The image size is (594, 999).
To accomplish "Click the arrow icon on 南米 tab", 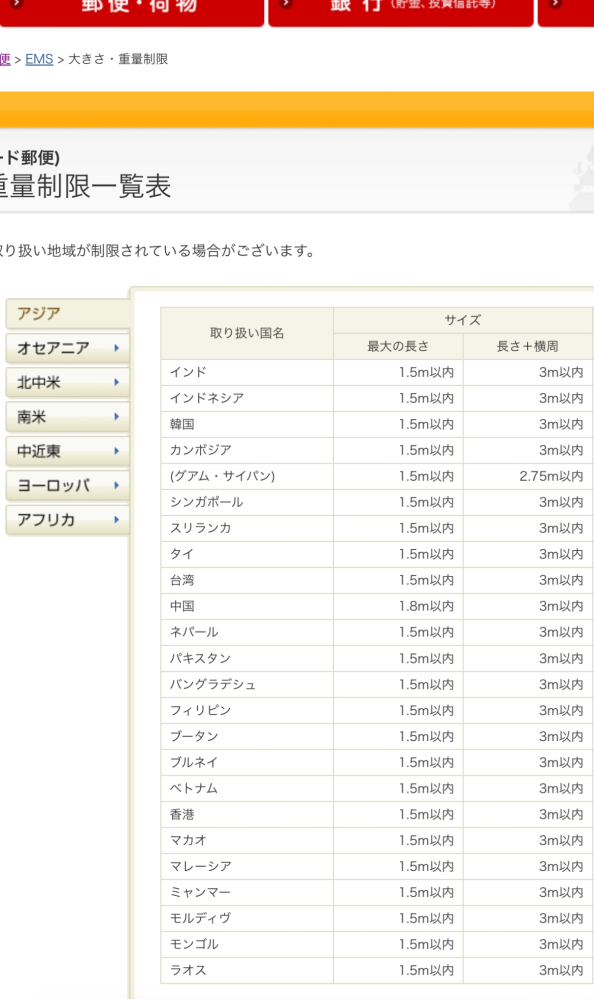I will point(117,417).
